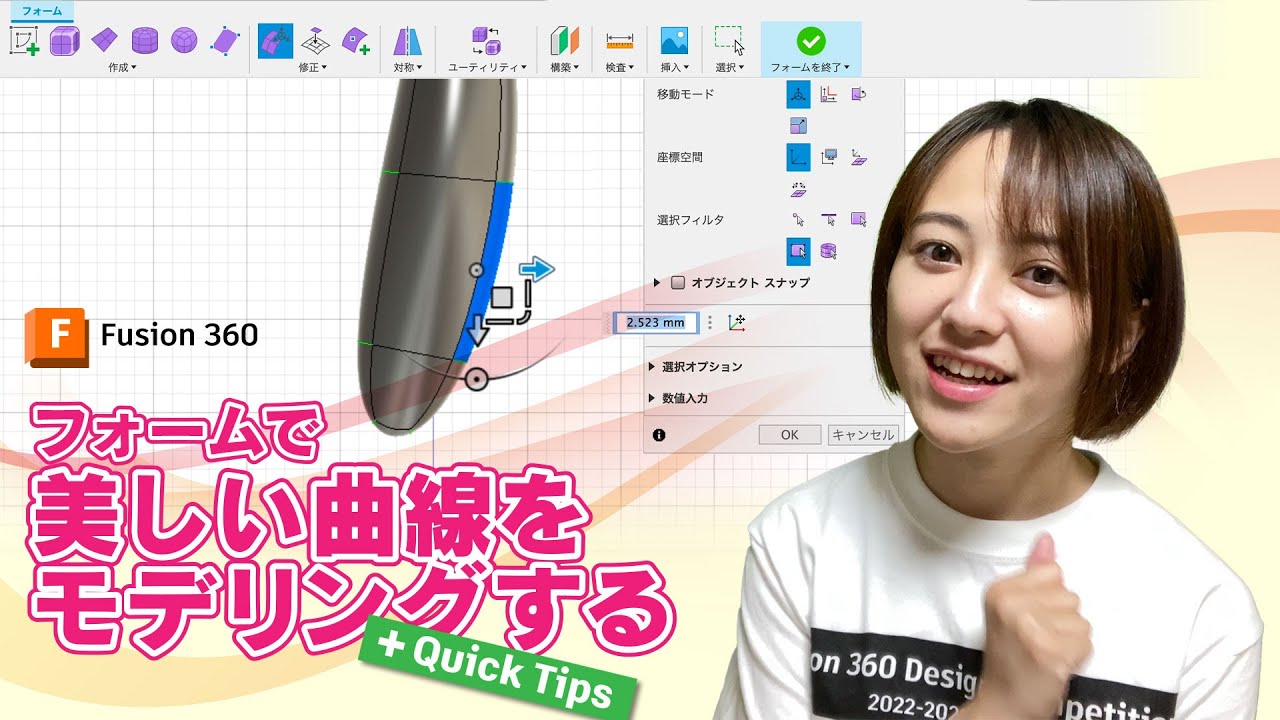Click the green Finish Form checkmark
Screen dimensions: 1280x720
click(811, 41)
